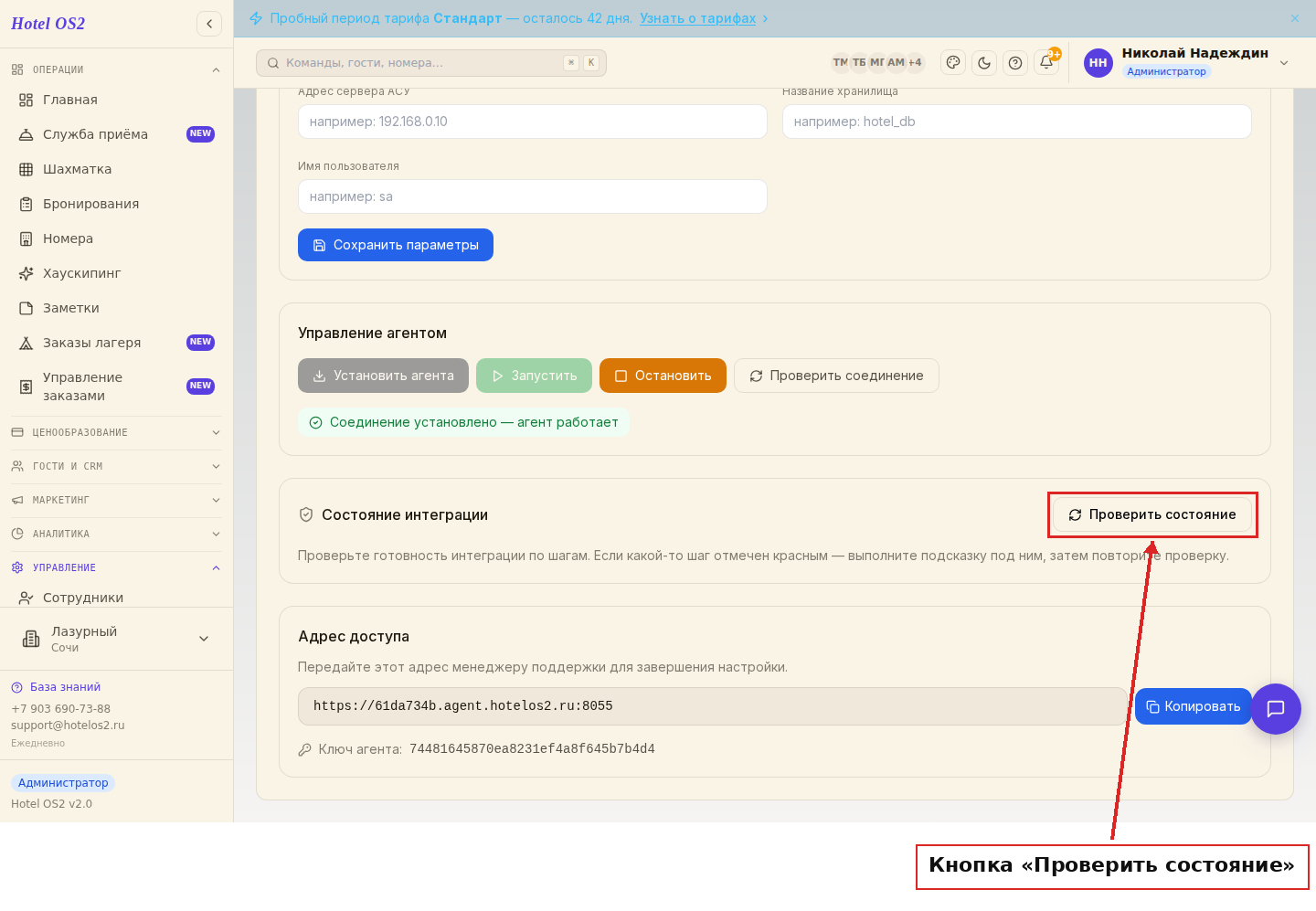Collapse the Операции section
This screenshot has width=1316, height=911.
116,69
